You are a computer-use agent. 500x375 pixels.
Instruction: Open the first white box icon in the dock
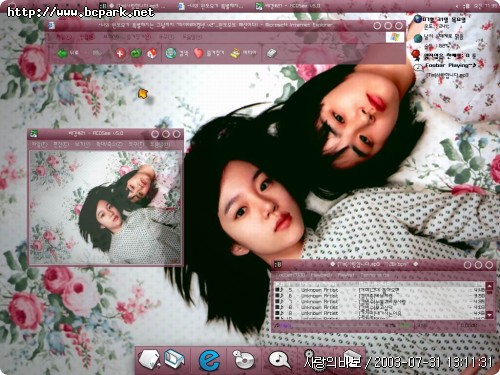tap(149, 360)
